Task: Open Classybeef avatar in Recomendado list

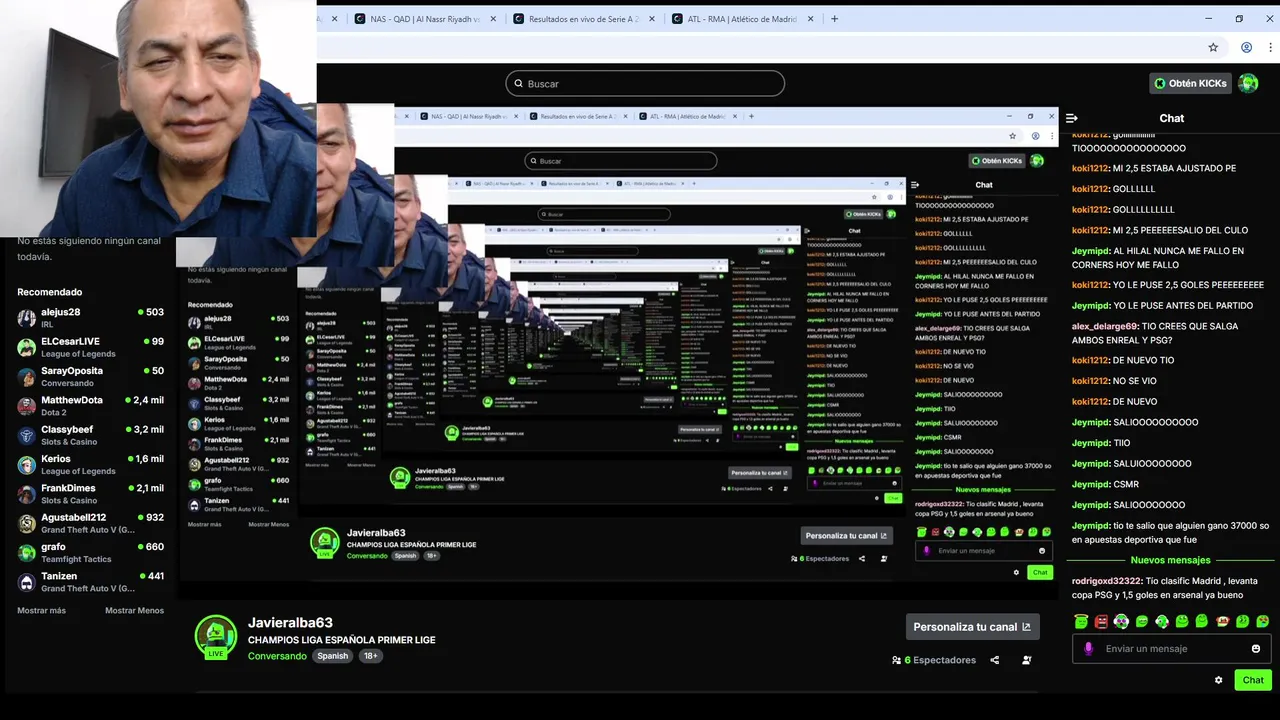Action: point(26,435)
